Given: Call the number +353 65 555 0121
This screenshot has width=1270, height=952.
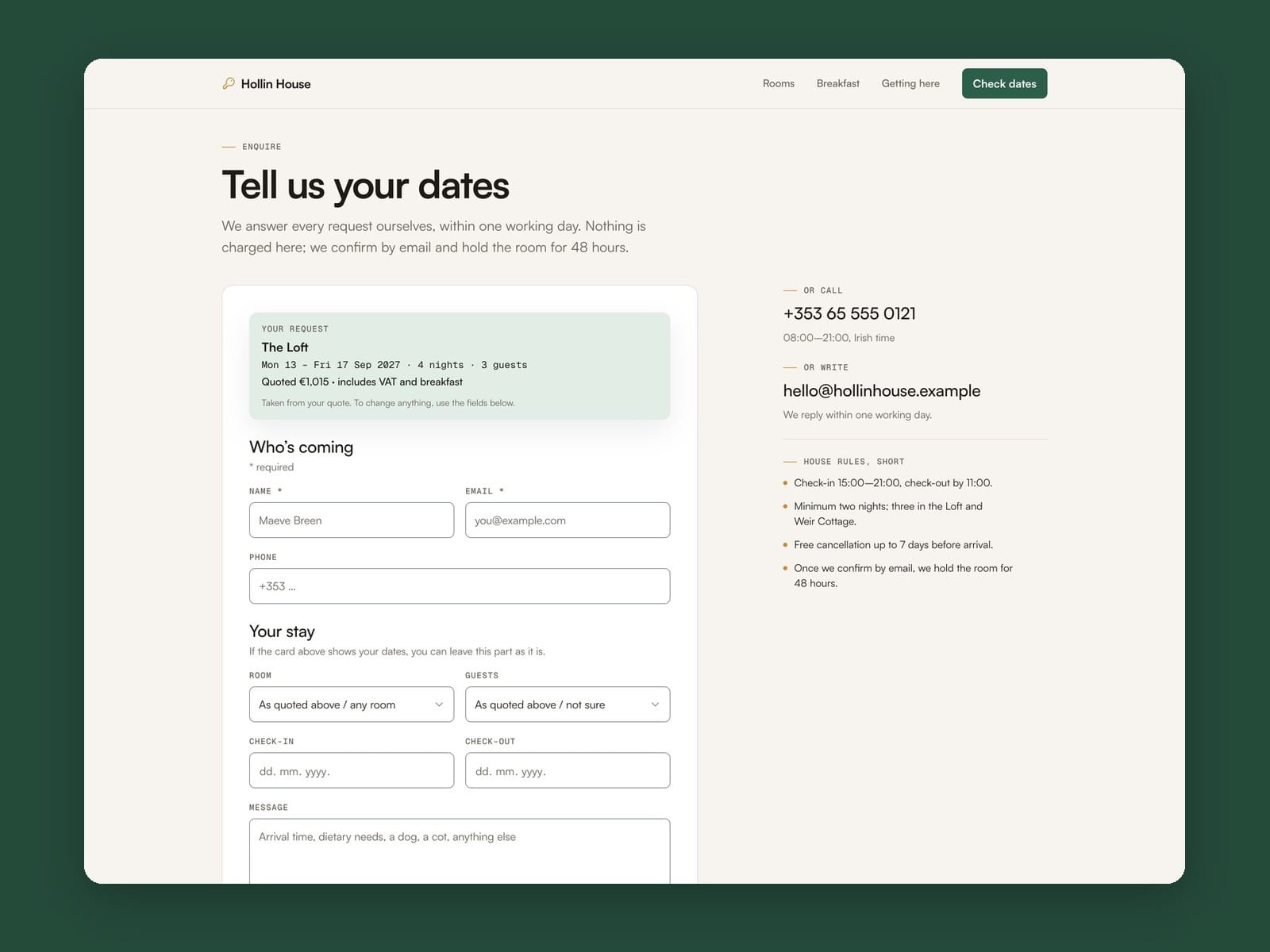Looking at the screenshot, I should [849, 313].
